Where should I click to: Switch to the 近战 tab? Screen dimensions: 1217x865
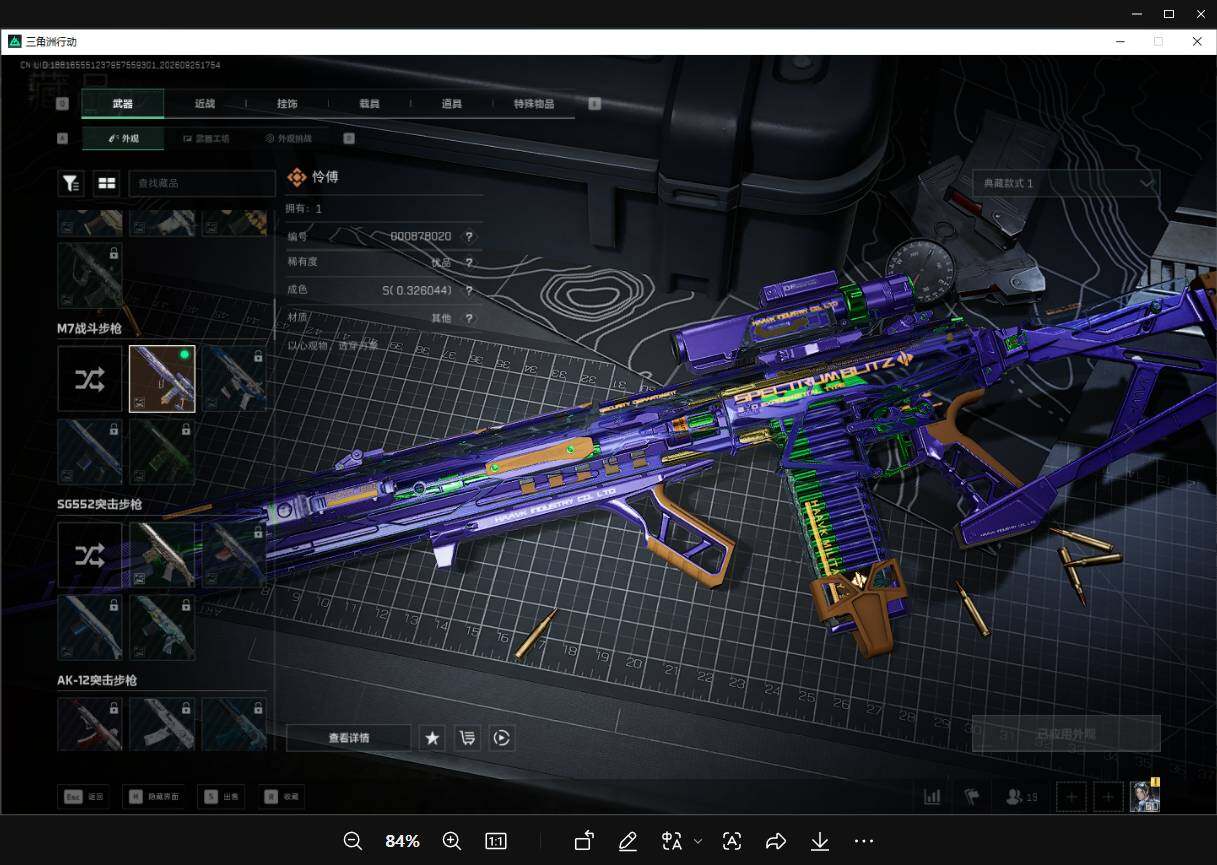coord(205,104)
